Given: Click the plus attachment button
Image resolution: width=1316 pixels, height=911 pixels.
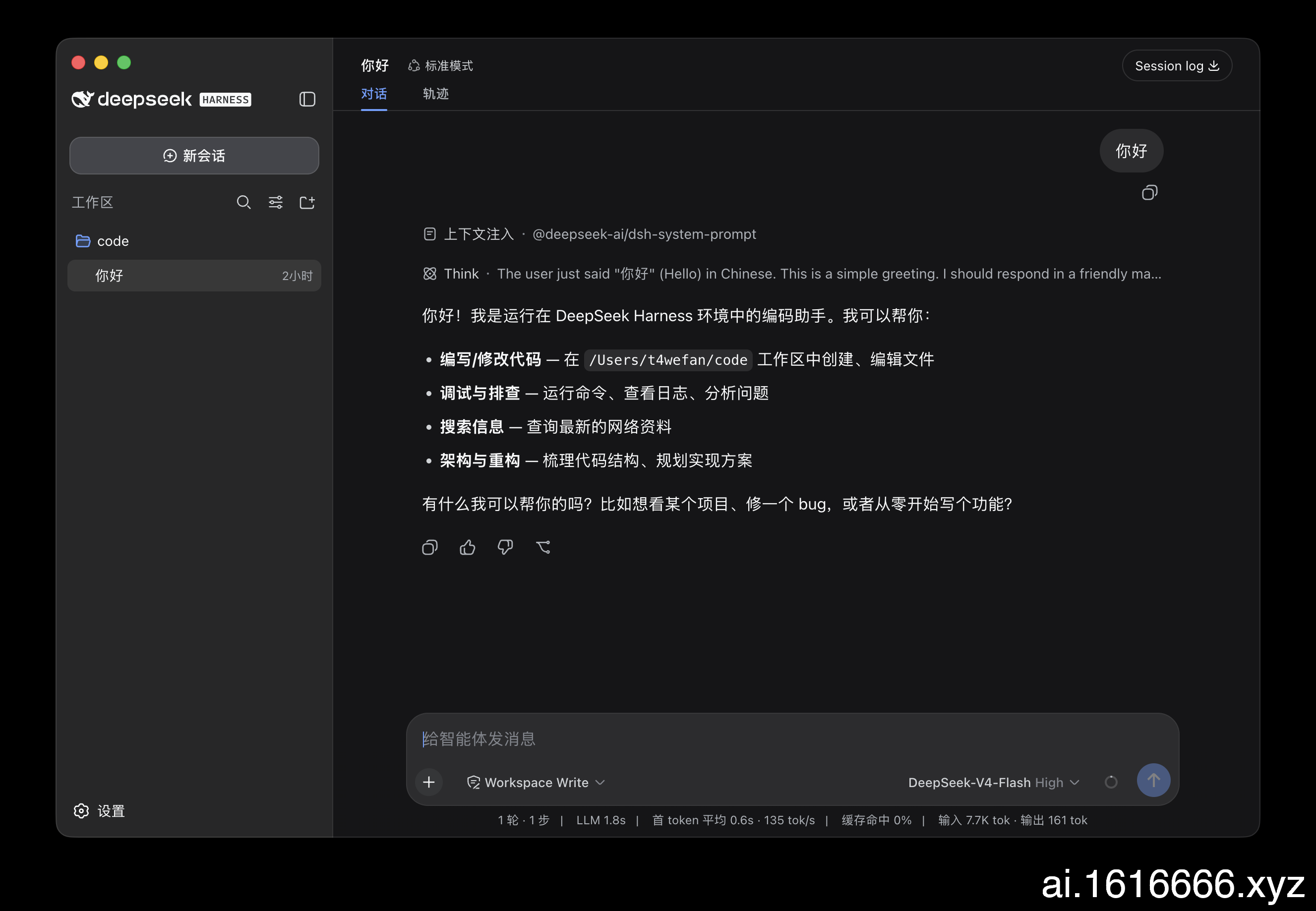Looking at the screenshot, I should click(x=429, y=782).
